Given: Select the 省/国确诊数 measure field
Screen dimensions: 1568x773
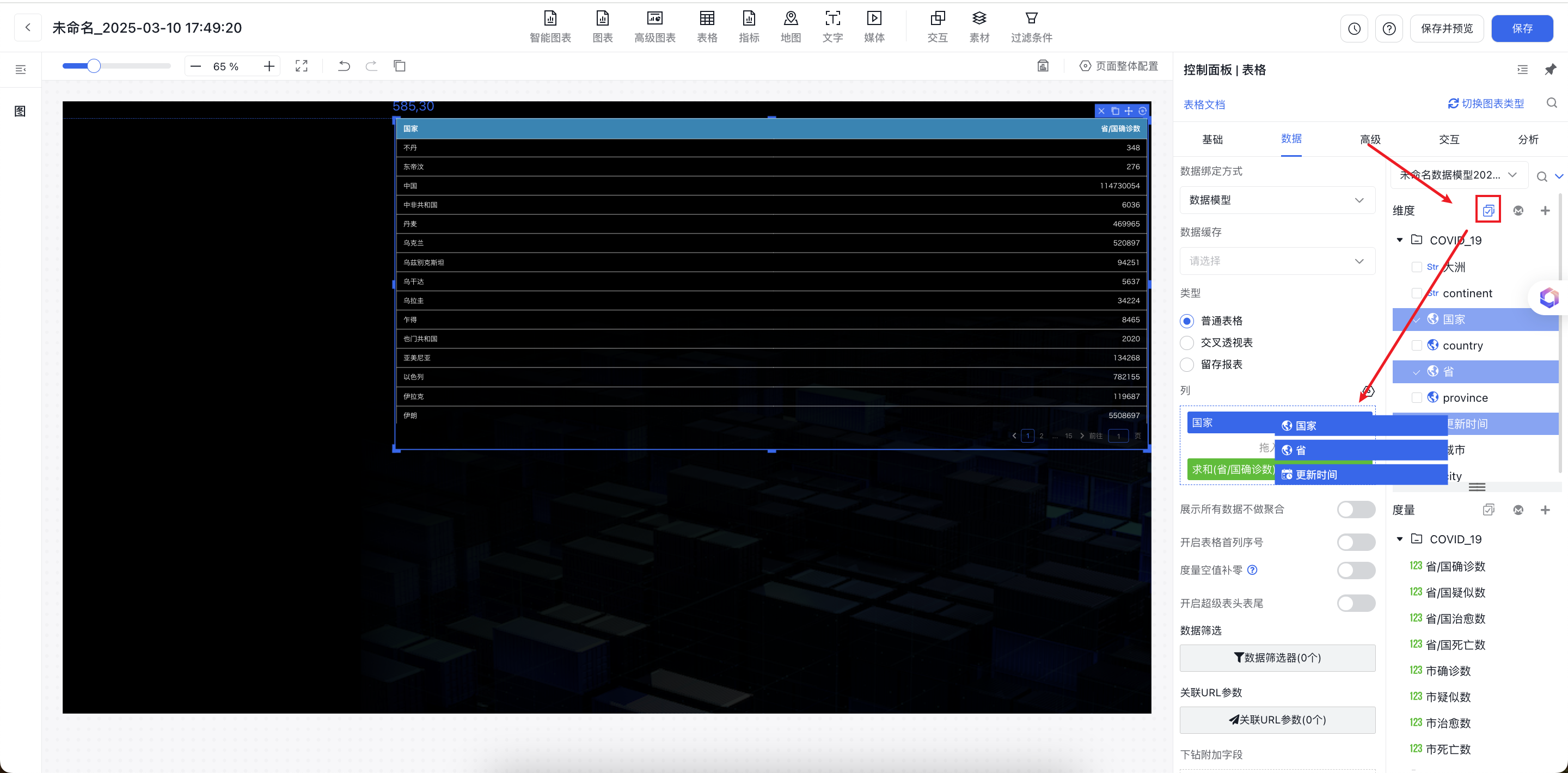Looking at the screenshot, I should coord(1455,567).
